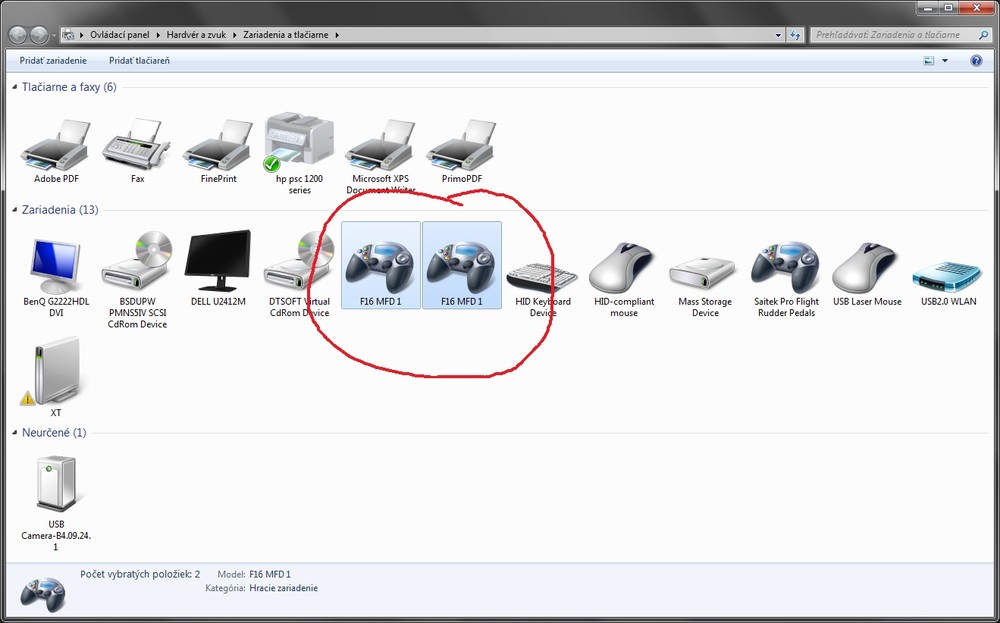Select the DELL U2412M monitor icon
Viewport: 1000px width, 623px height.
[x=218, y=261]
